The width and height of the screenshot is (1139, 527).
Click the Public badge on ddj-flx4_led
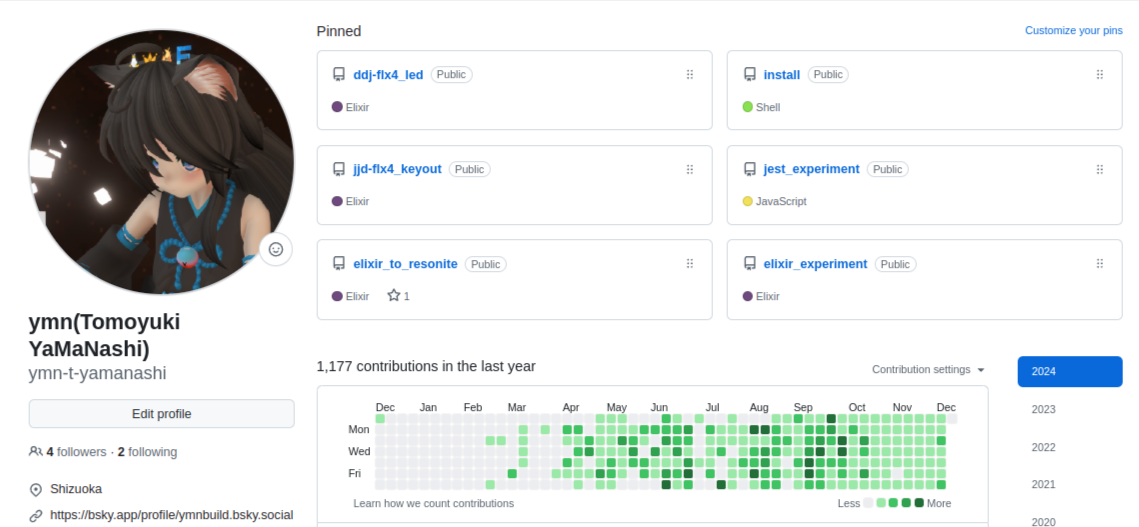tap(451, 74)
